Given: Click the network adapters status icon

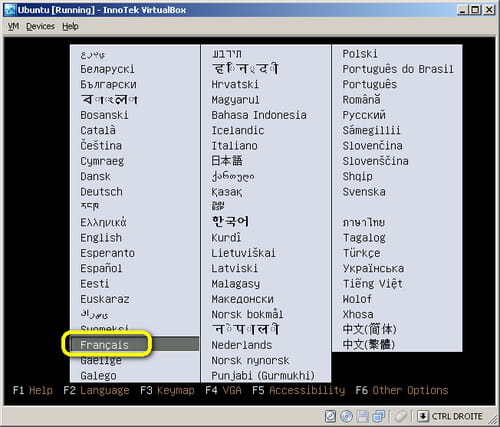Looking at the screenshot, I should 379,416.
